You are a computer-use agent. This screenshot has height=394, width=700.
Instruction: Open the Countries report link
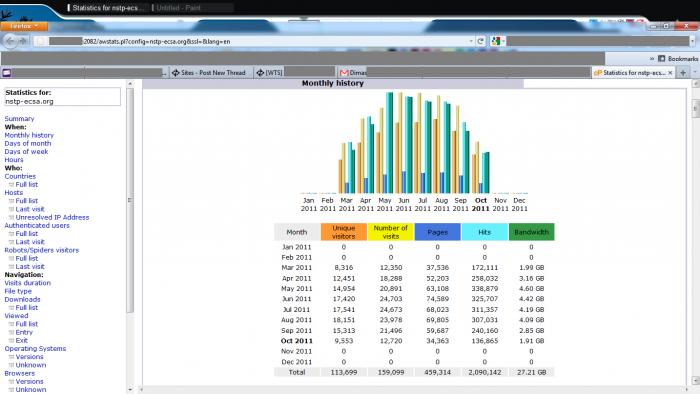[20, 176]
